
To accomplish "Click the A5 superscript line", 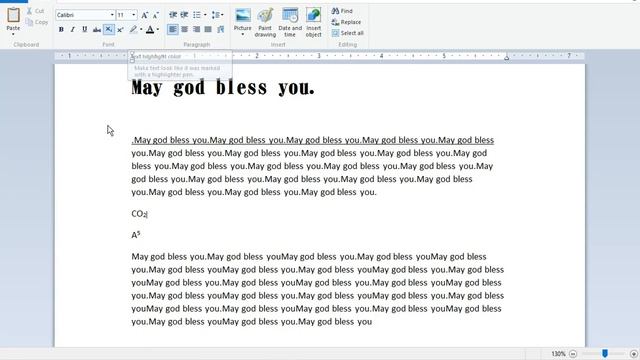I will click(x=136, y=235).
